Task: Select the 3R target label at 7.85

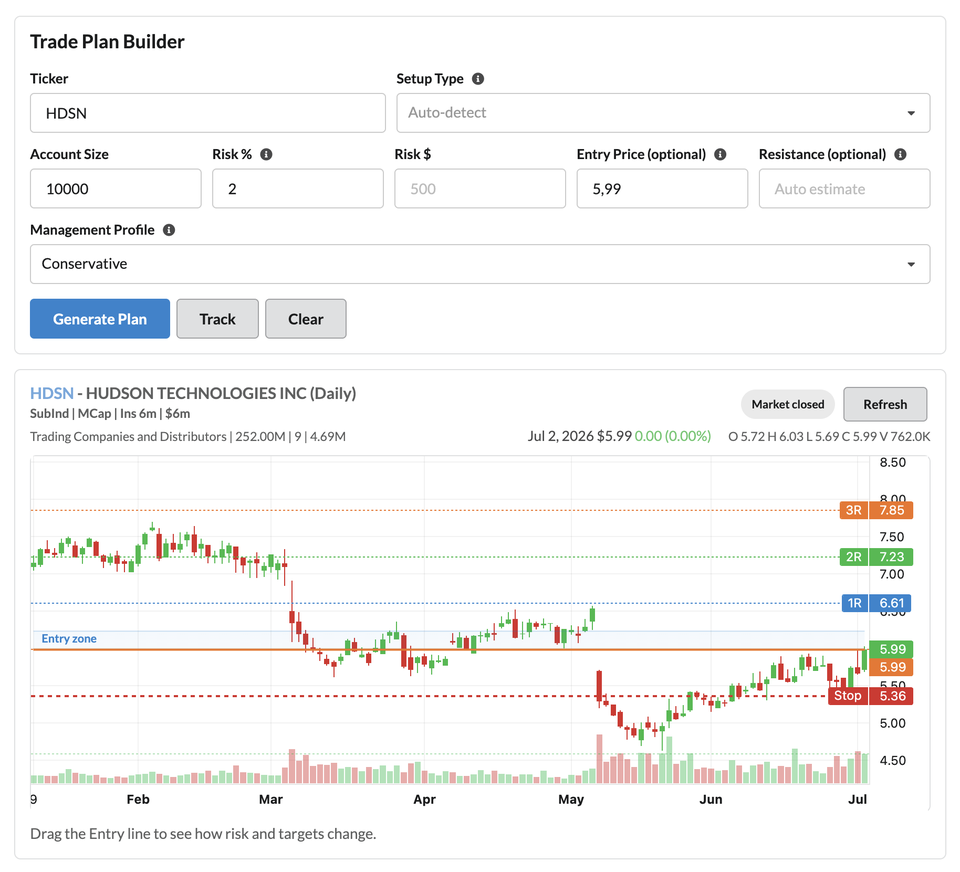Action: tap(876, 510)
